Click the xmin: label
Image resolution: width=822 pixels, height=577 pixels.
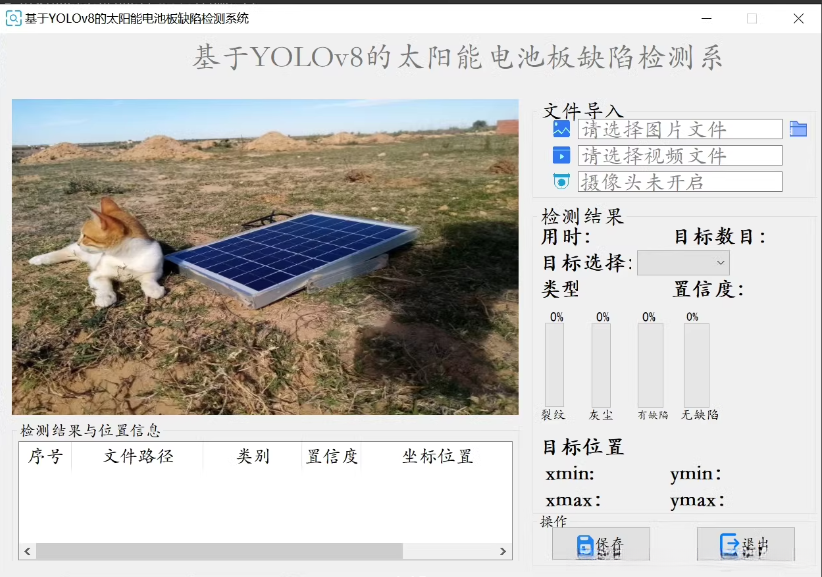[570, 474]
